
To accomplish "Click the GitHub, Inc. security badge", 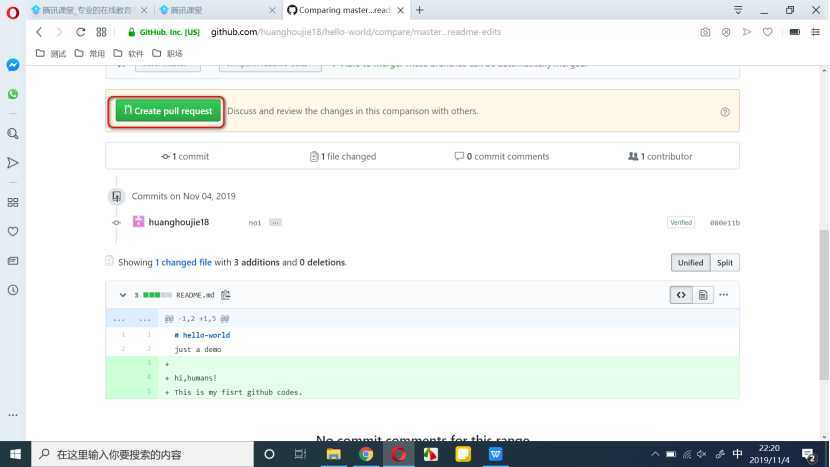I will (164, 32).
